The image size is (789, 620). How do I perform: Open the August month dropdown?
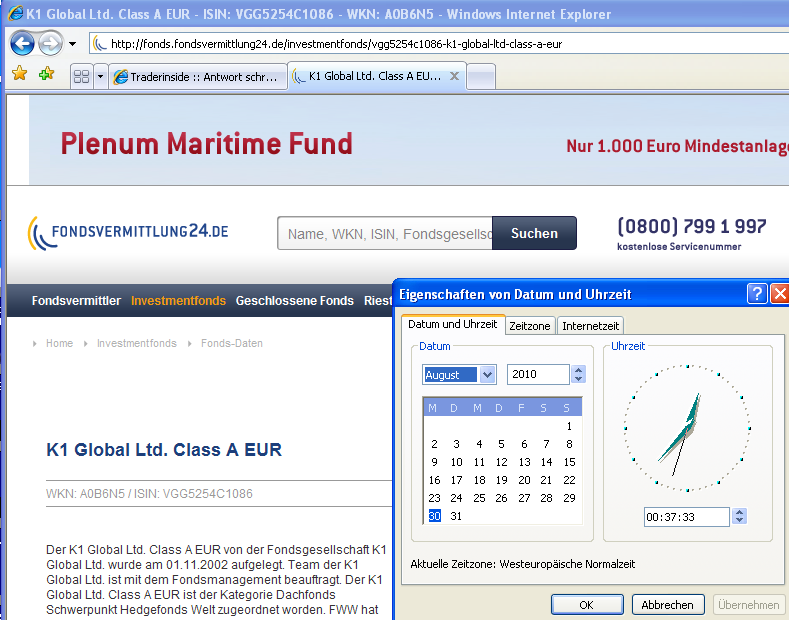click(487, 374)
